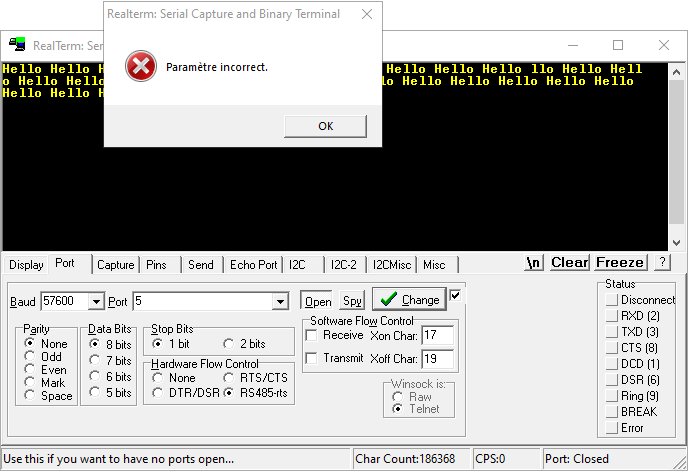Expand the Port dropdown arrow

point(280,302)
